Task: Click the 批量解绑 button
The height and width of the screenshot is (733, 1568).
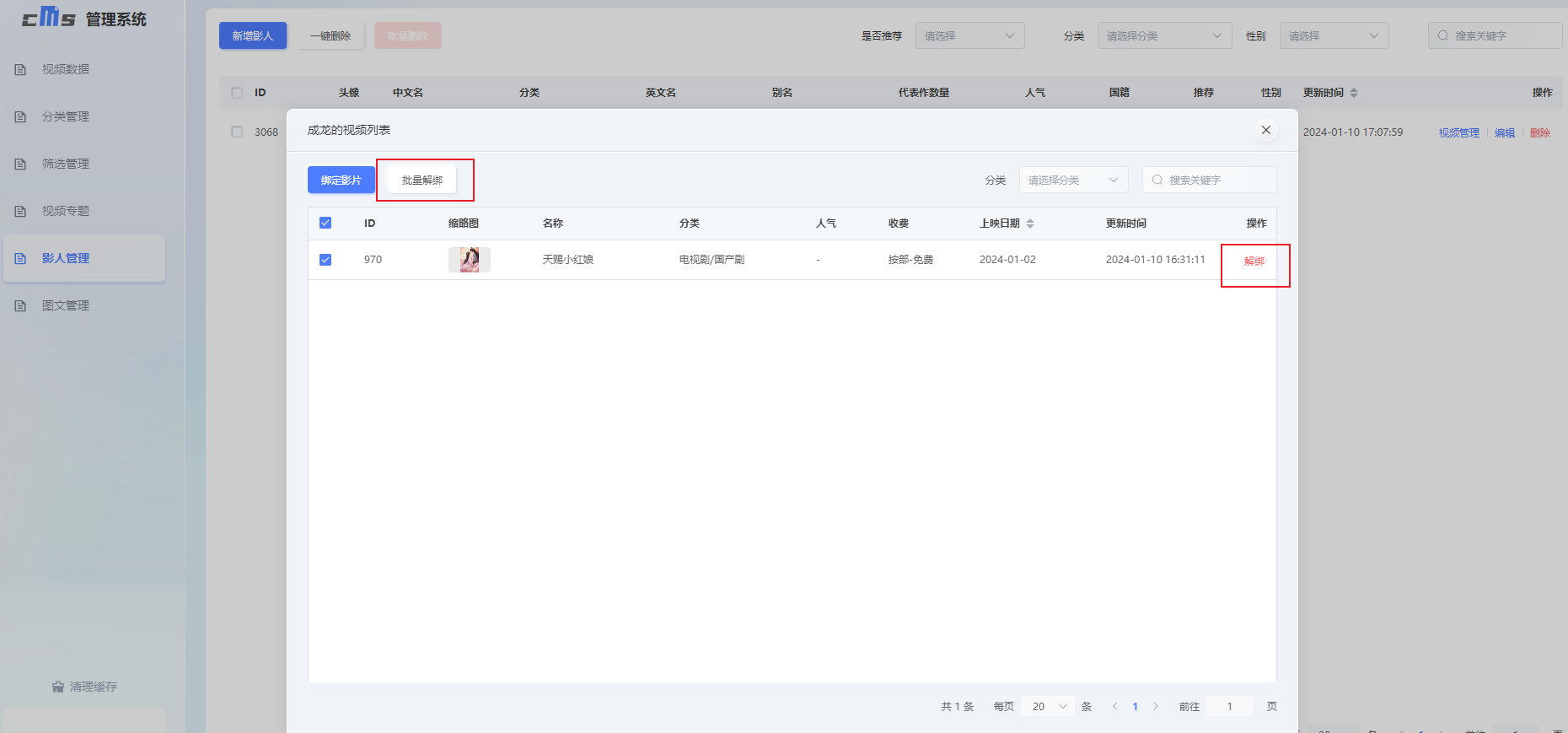Action: (x=422, y=180)
